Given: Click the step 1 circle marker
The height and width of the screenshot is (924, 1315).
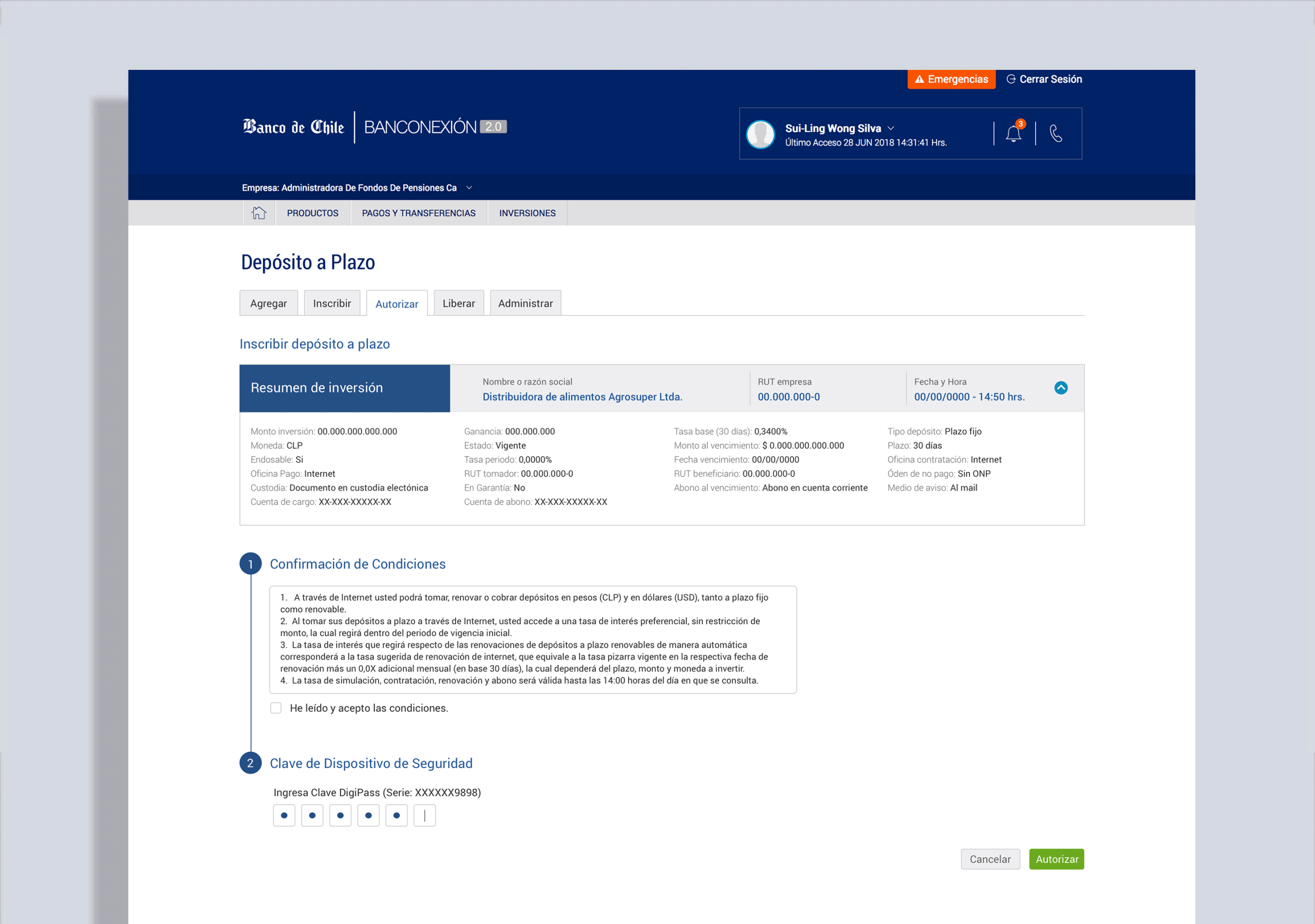Looking at the screenshot, I should [x=250, y=563].
